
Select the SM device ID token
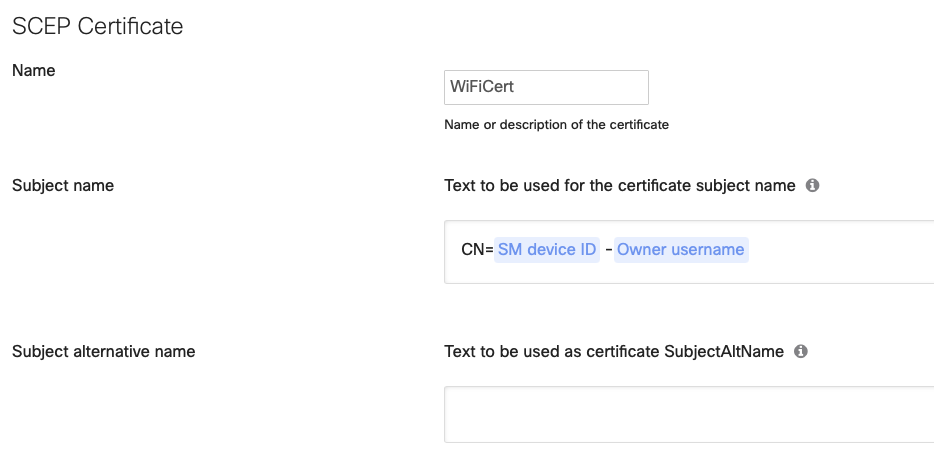point(547,250)
